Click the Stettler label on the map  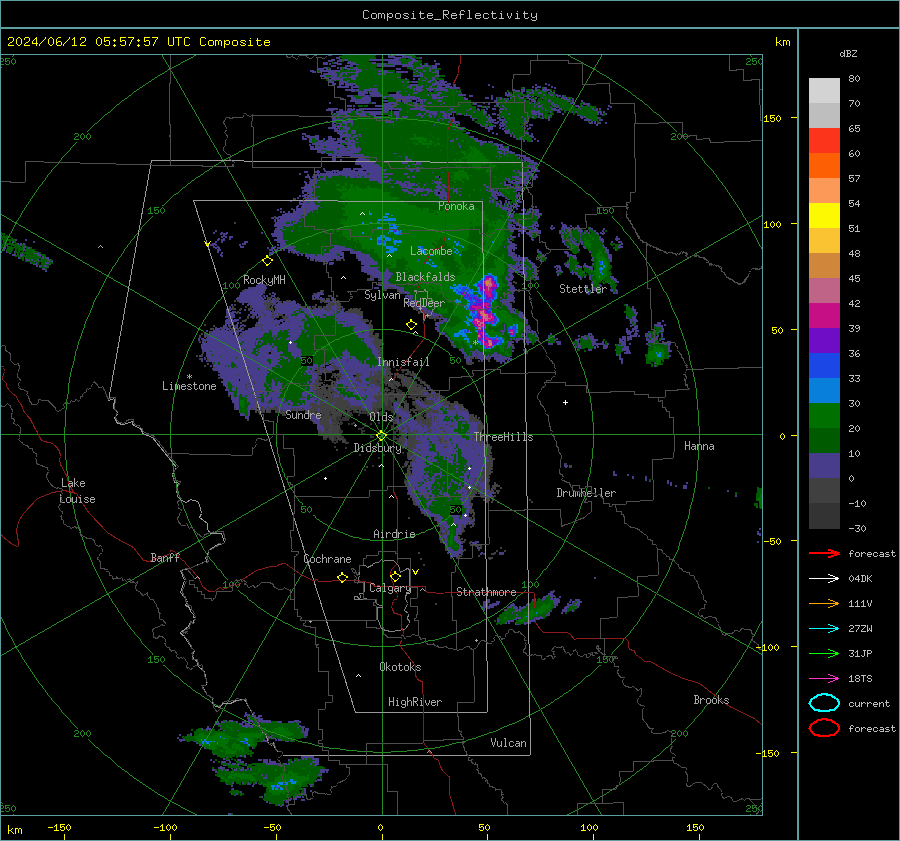point(583,289)
